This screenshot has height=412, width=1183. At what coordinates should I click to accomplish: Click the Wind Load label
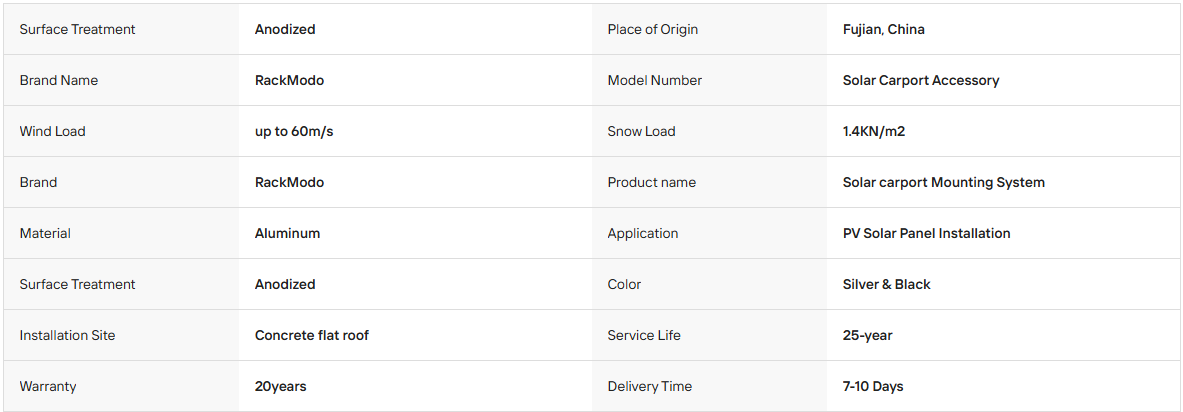point(53,131)
